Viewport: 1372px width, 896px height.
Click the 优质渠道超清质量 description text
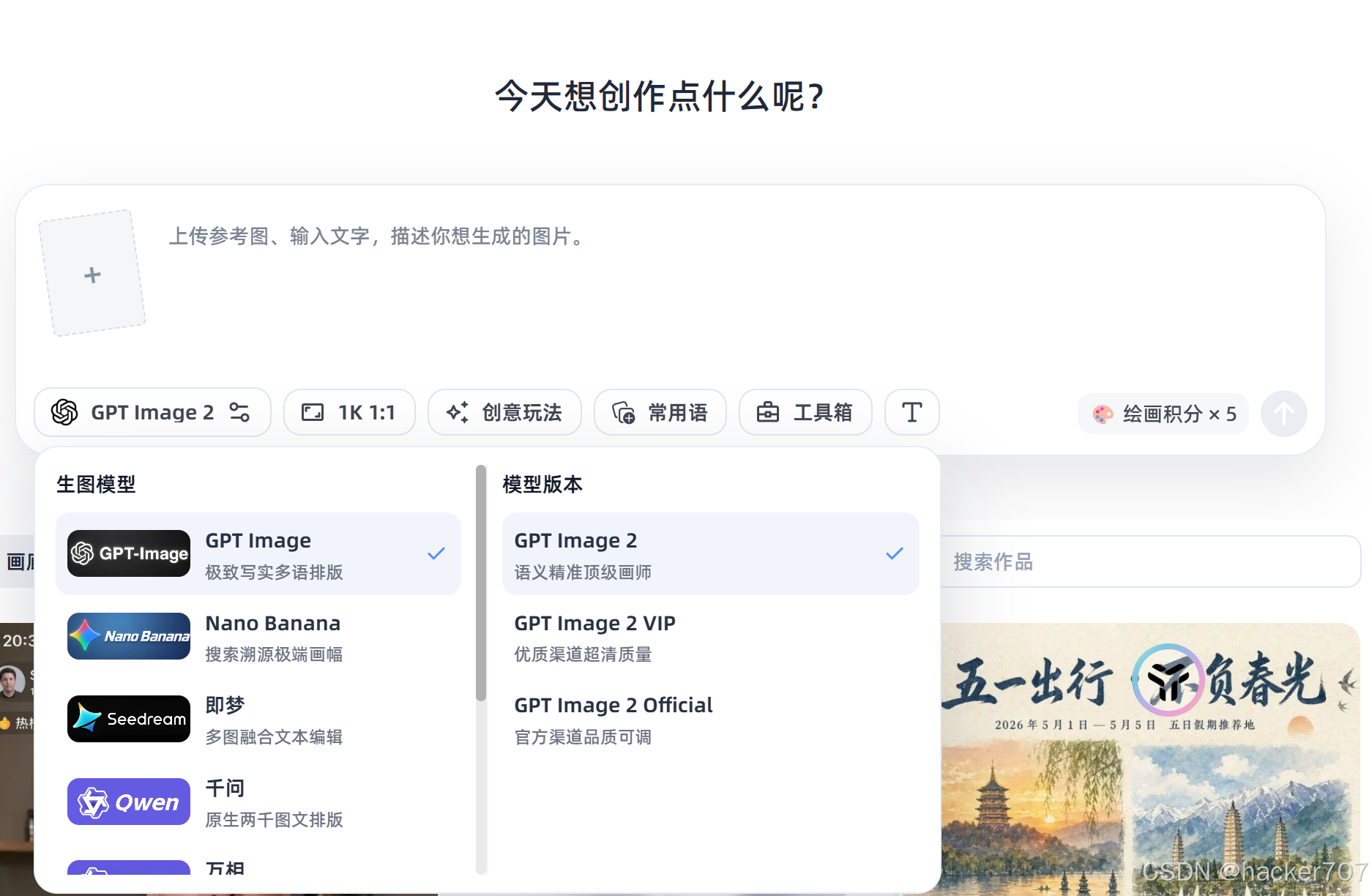point(583,654)
